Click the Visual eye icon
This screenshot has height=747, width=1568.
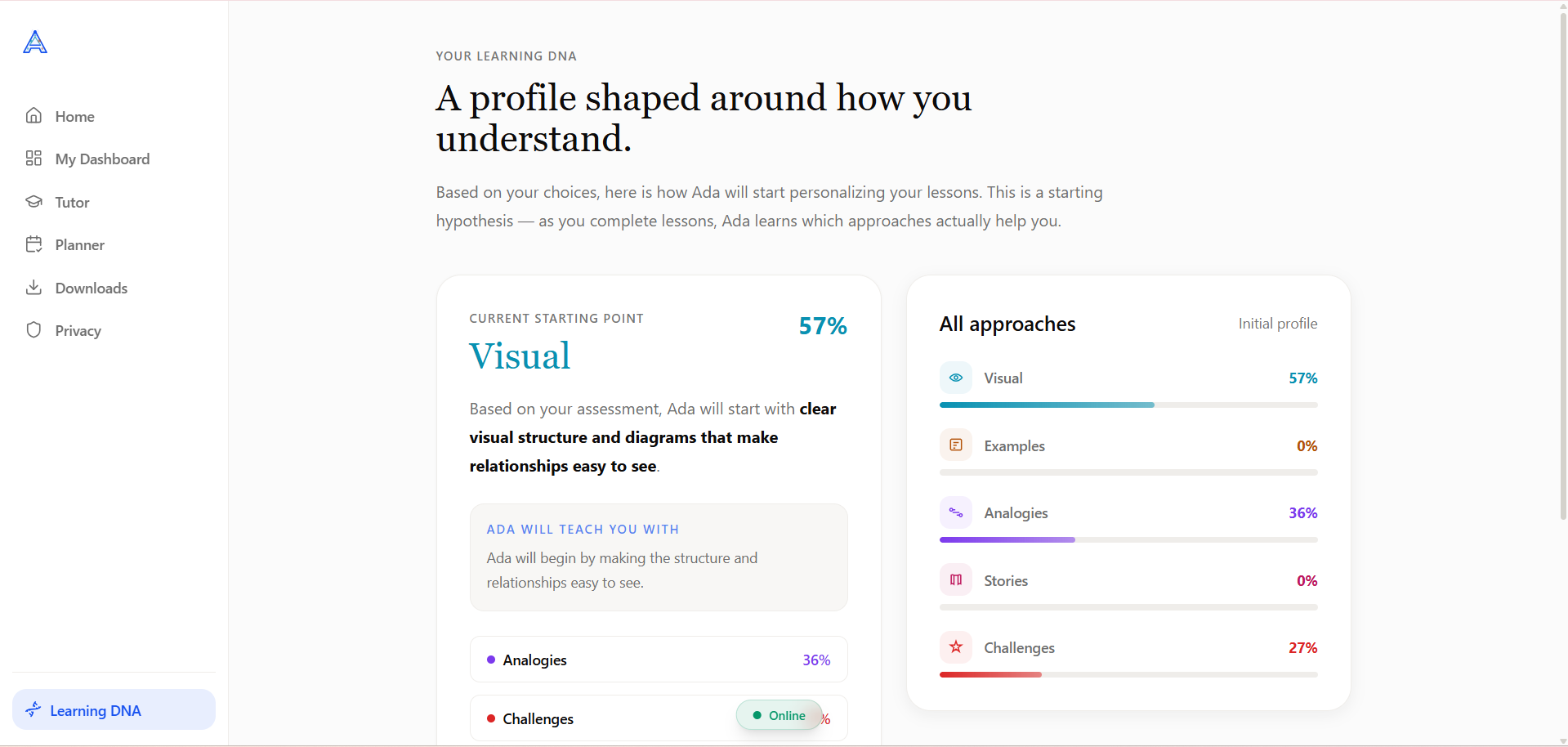point(956,378)
